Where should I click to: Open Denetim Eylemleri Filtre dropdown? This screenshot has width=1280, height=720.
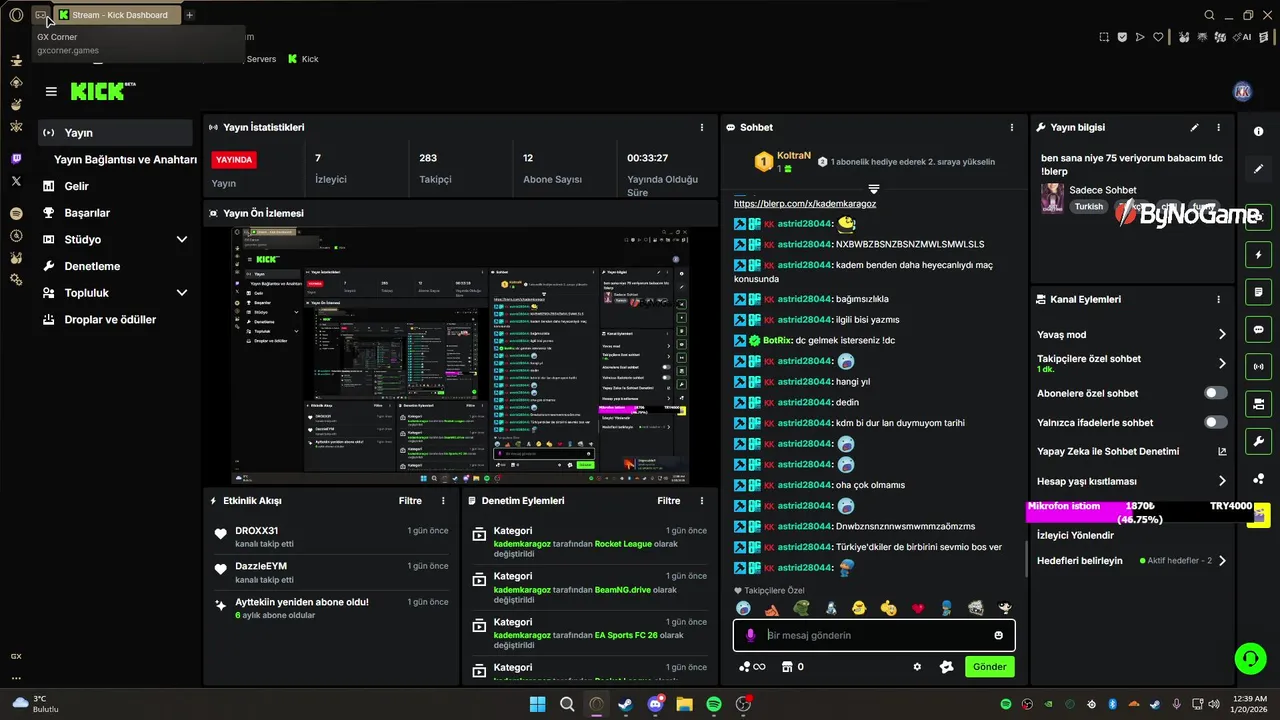(669, 501)
